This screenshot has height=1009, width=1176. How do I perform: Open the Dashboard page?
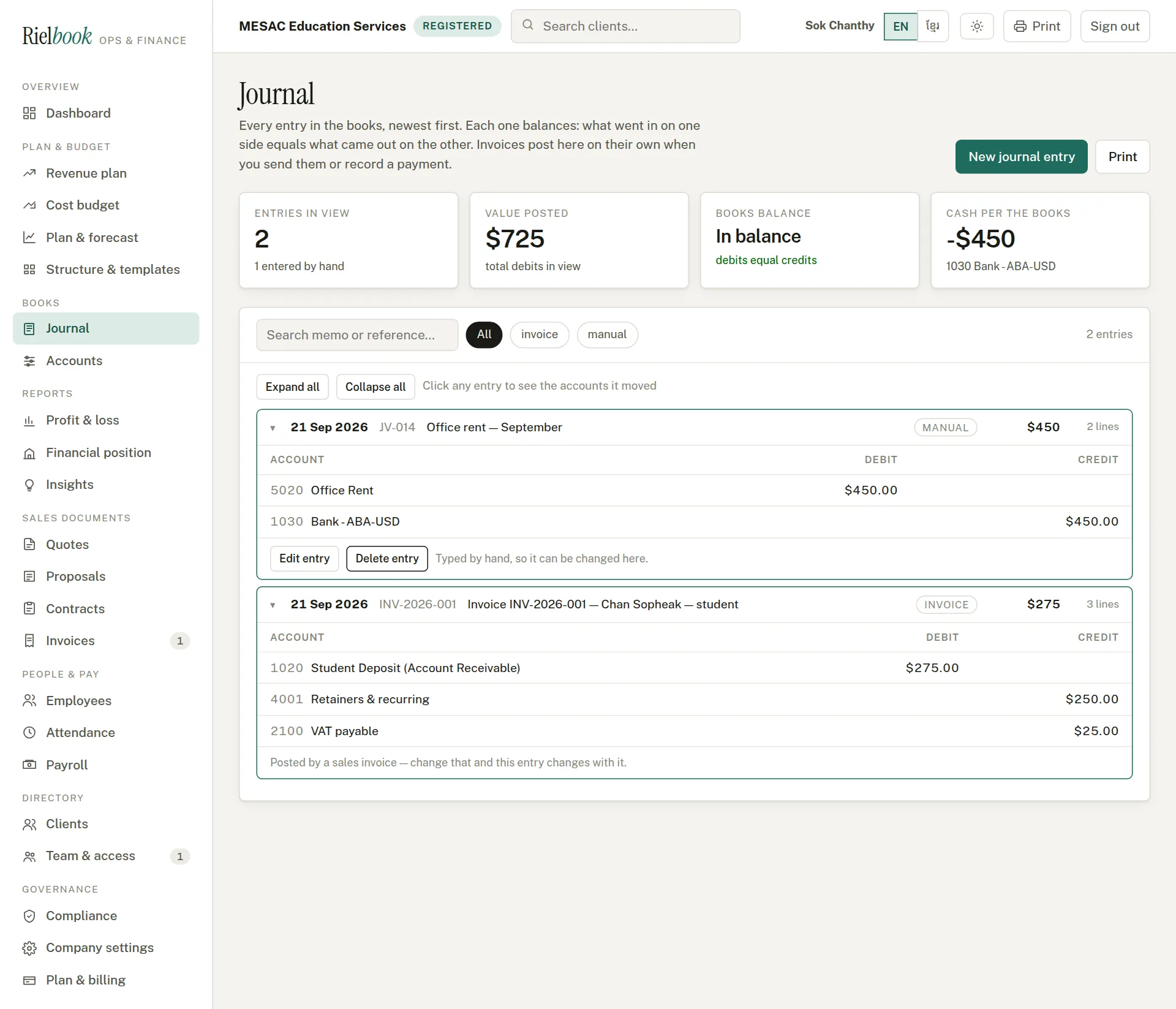point(106,113)
